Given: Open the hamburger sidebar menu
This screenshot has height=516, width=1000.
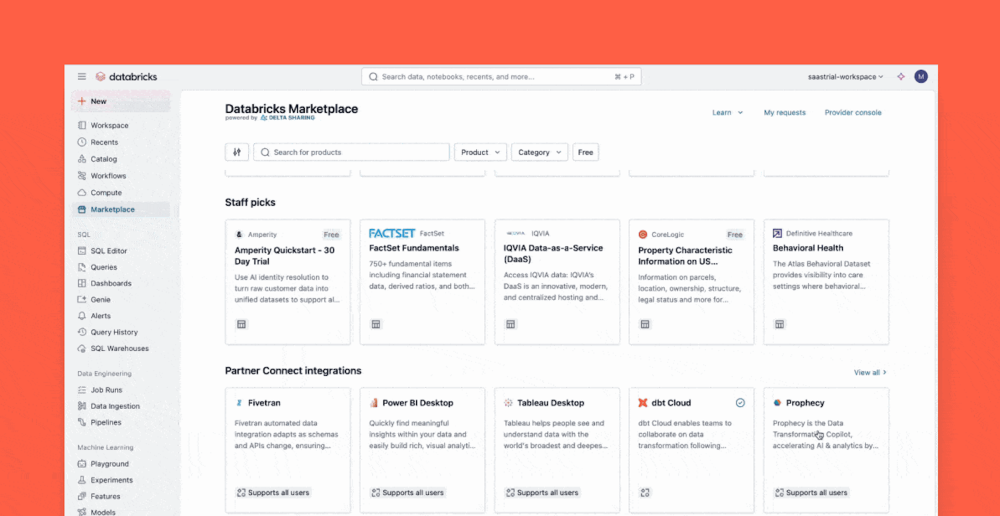Looking at the screenshot, I should [82, 77].
